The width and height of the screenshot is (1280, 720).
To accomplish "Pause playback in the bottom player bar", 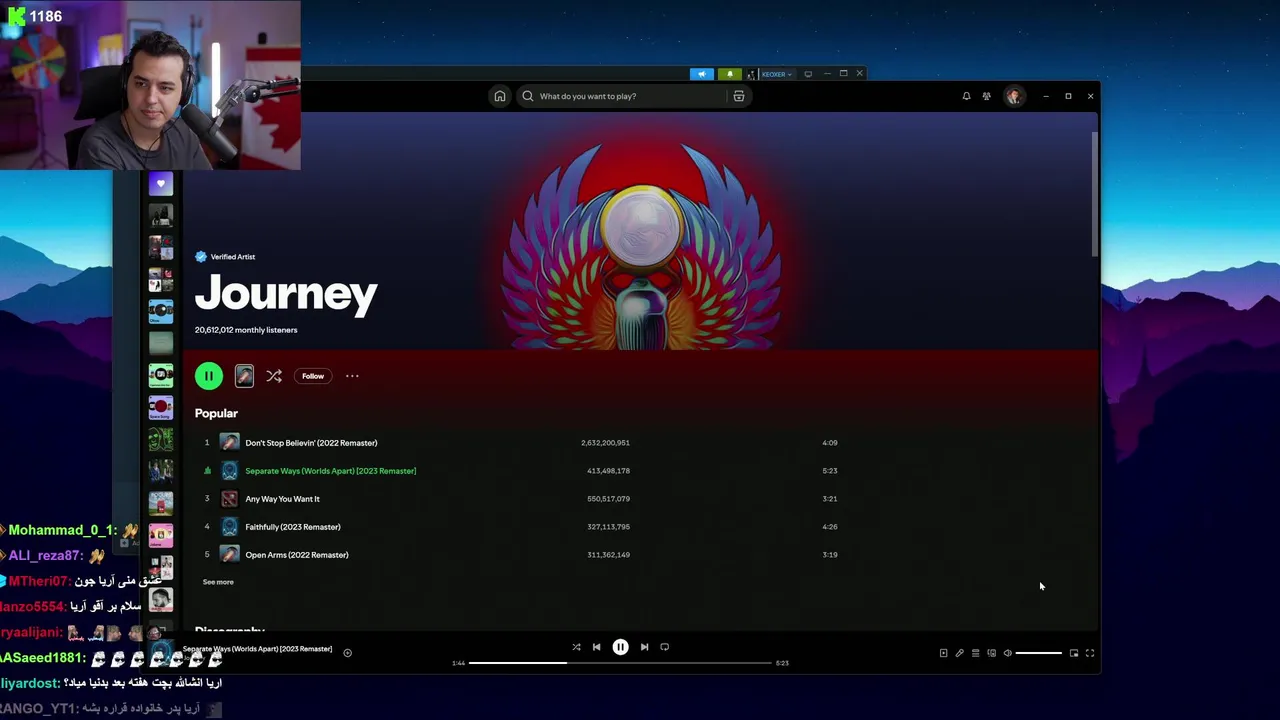I will click(x=620, y=647).
